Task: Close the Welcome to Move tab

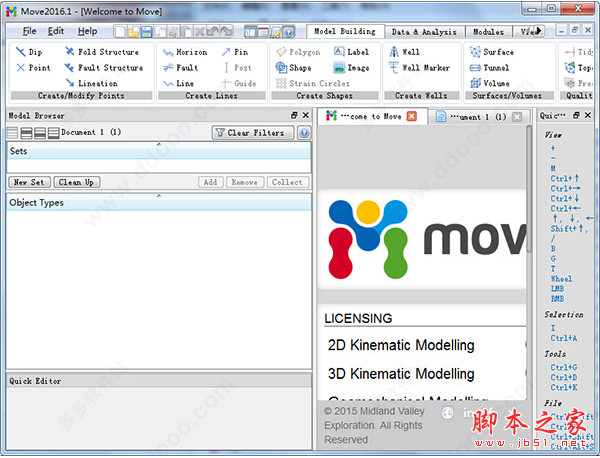Action: tap(412, 116)
